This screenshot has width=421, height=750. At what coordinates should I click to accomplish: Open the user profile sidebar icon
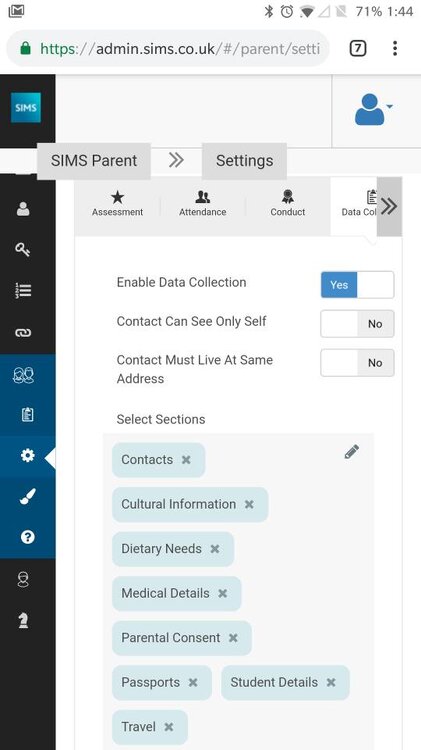[23, 209]
